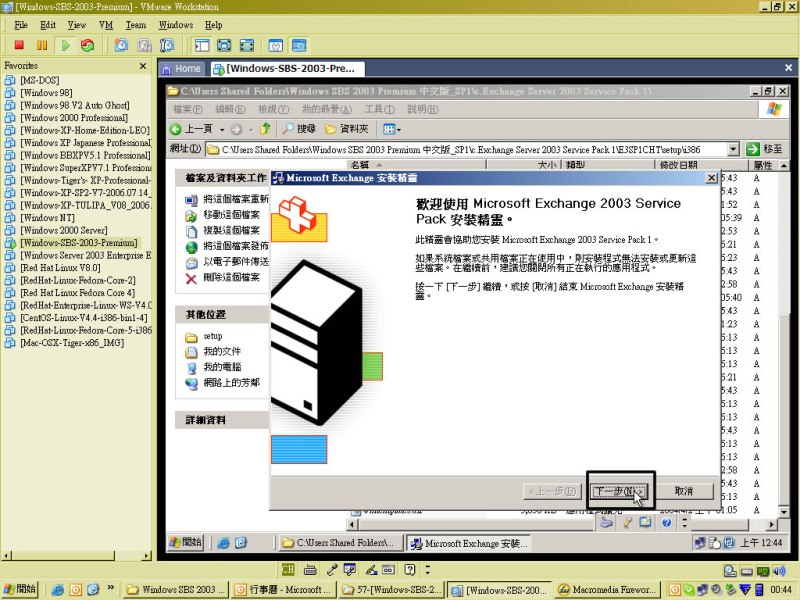
Task: Select [Red Hat Linux V8.0] in Favorites
Action: click(60, 268)
